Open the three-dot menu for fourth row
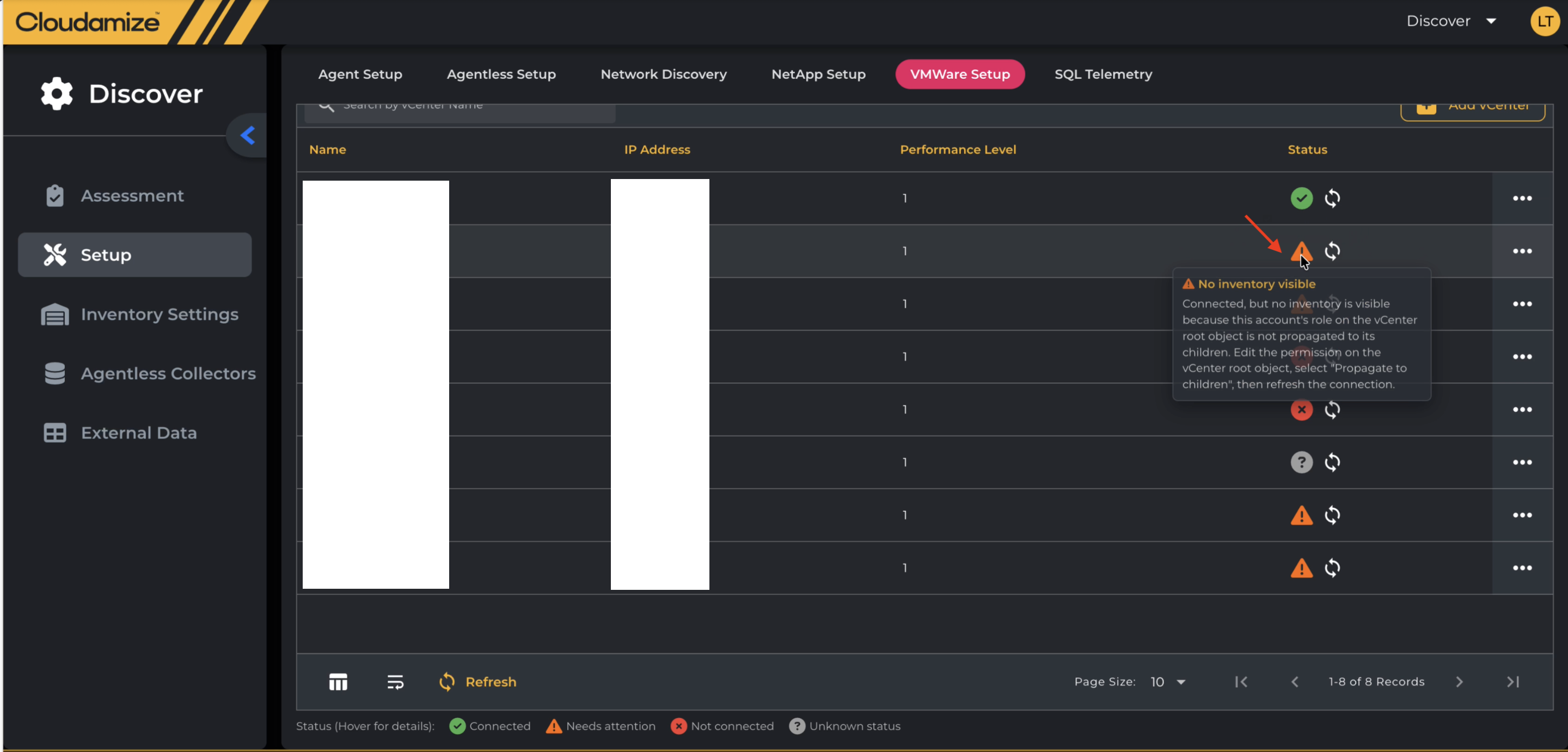The width and height of the screenshot is (1568, 752). (x=1522, y=357)
